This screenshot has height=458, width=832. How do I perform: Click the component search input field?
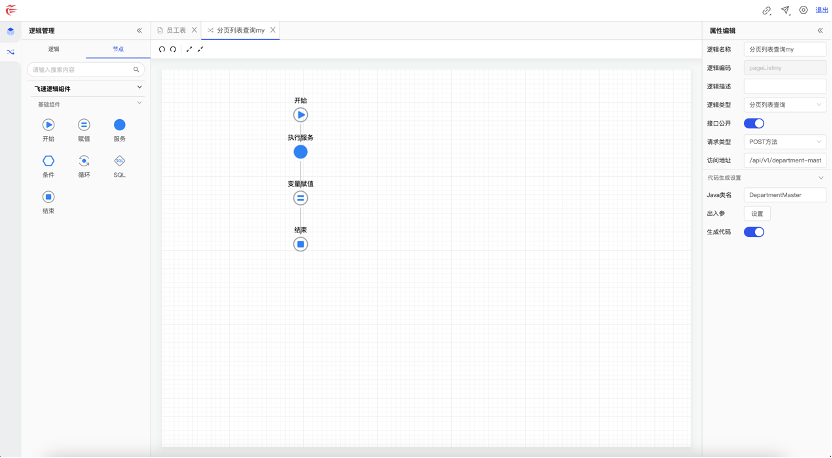(80, 70)
